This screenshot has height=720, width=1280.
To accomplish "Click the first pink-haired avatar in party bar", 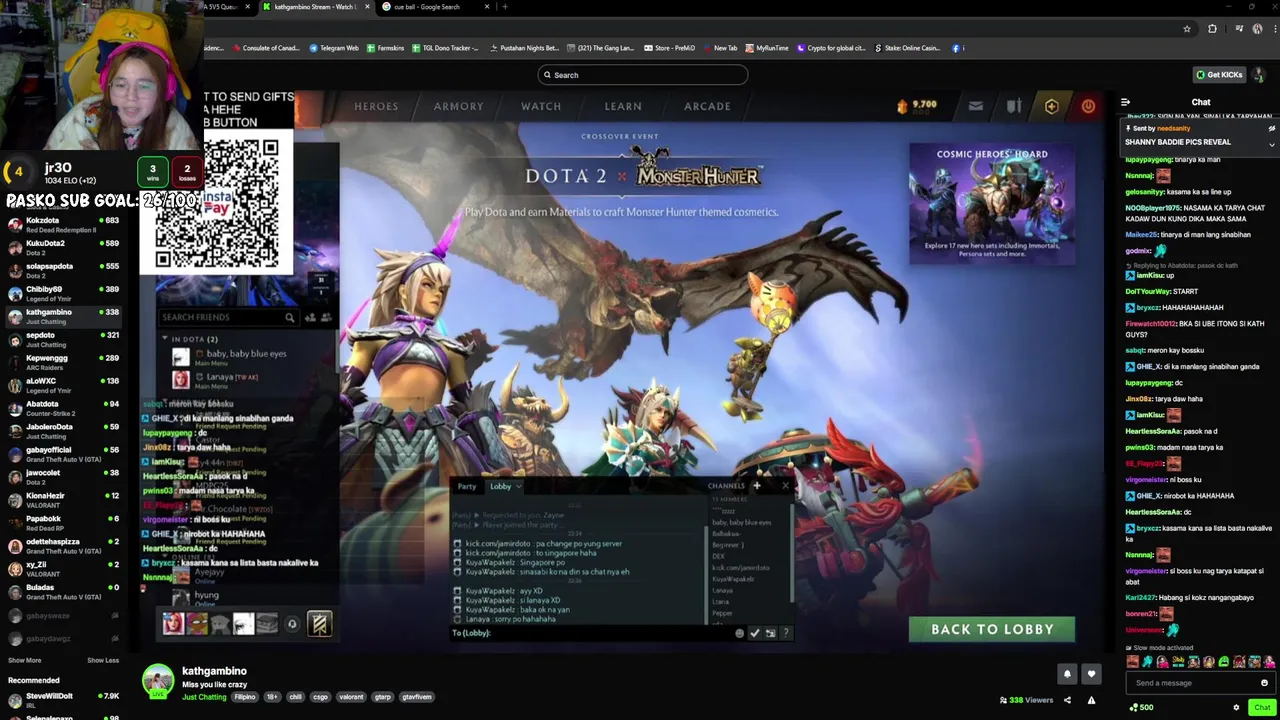I will point(173,624).
